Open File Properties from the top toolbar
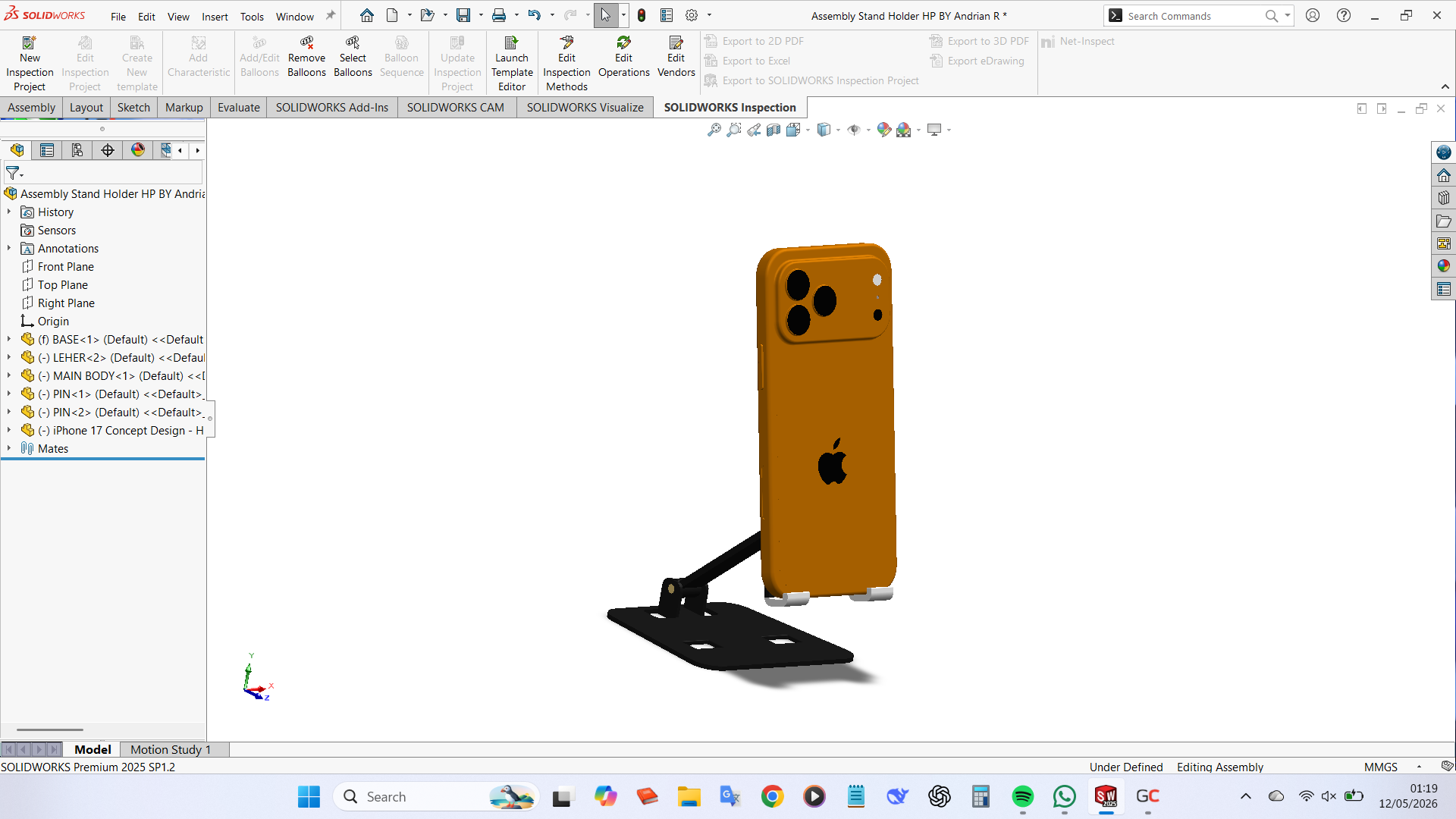The image size is (1456, 819). pyautogui.click(x=667, y=15)
